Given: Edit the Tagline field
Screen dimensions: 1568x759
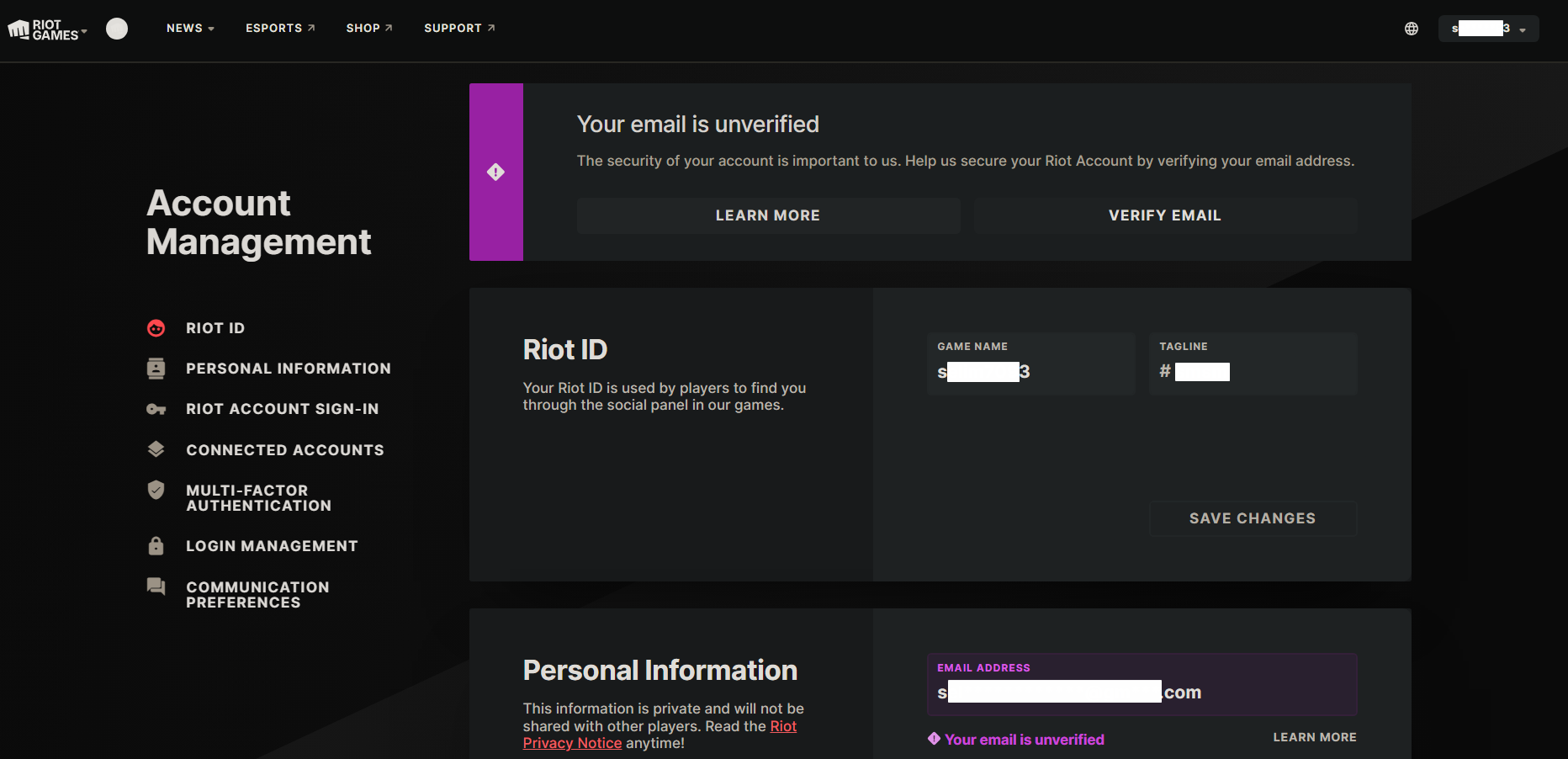Looking at the screenshot, I should click(1253, 364).
